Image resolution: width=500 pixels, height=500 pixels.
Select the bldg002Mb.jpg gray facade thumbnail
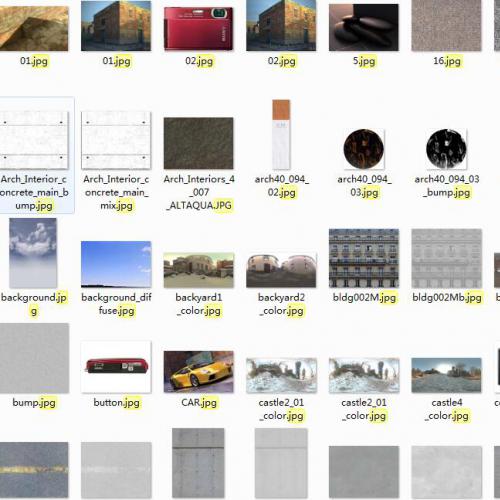pos(446,258)
